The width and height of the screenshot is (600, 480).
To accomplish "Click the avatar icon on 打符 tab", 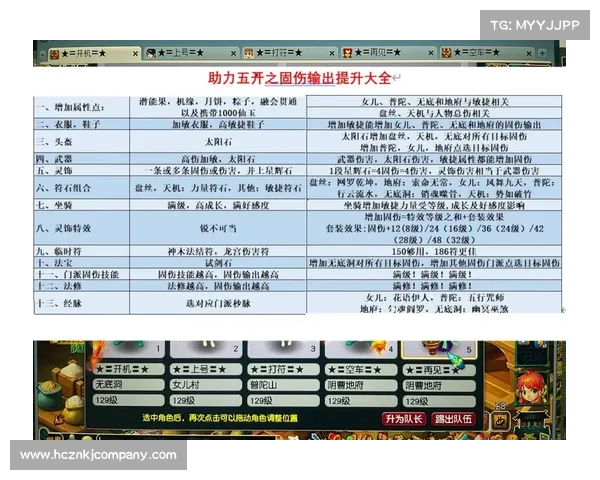I will pyautogui.click(x=249, y=54).
